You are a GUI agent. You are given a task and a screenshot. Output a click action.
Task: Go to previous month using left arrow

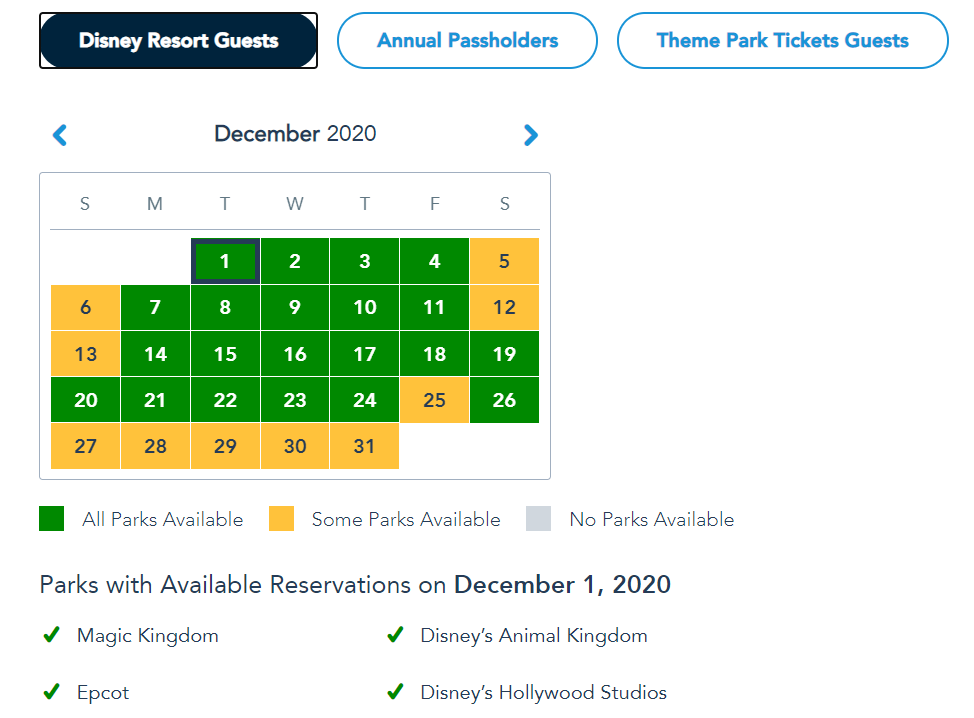(x=60, y=135)
